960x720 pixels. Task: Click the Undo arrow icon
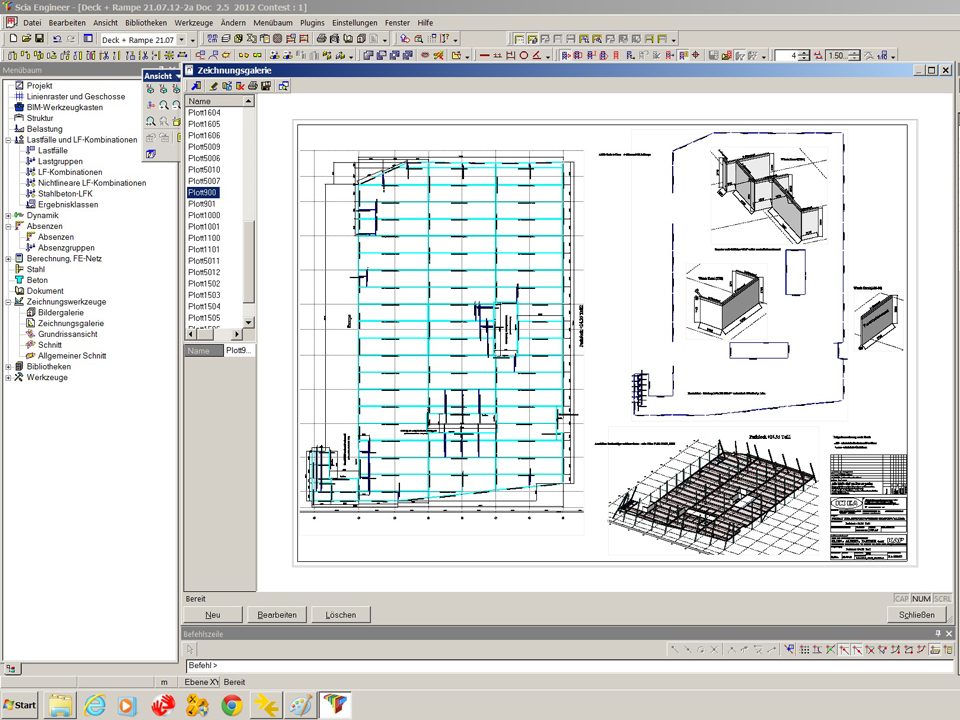click(x=57, y=39)
